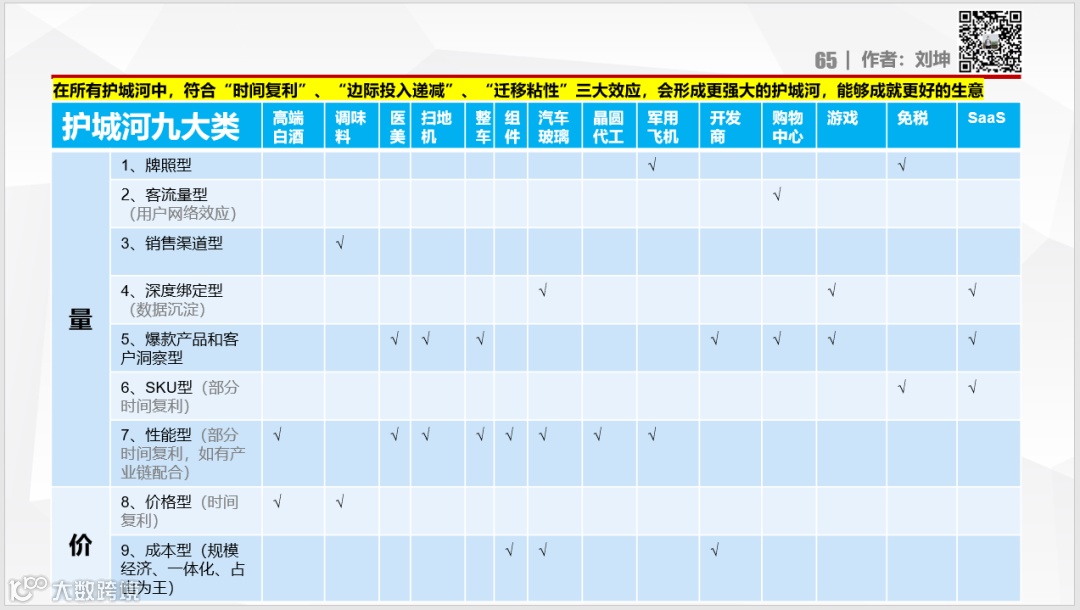The image size is (1080, 610).
Task: Click the checkmark for 深度绑定型 under 游戏
Action: coord(832,291)
